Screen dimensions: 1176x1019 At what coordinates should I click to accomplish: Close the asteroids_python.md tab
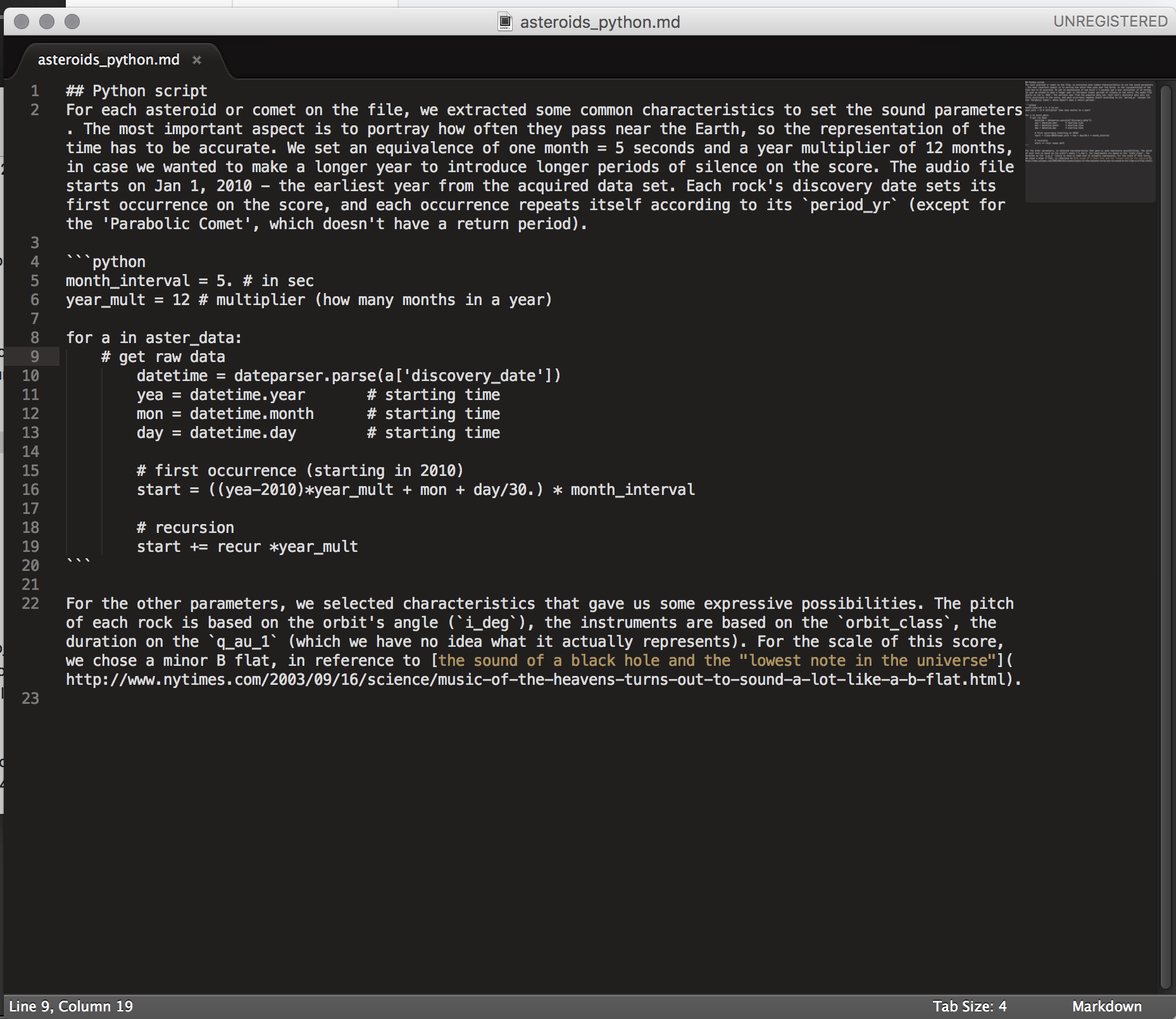coord(197,60)
